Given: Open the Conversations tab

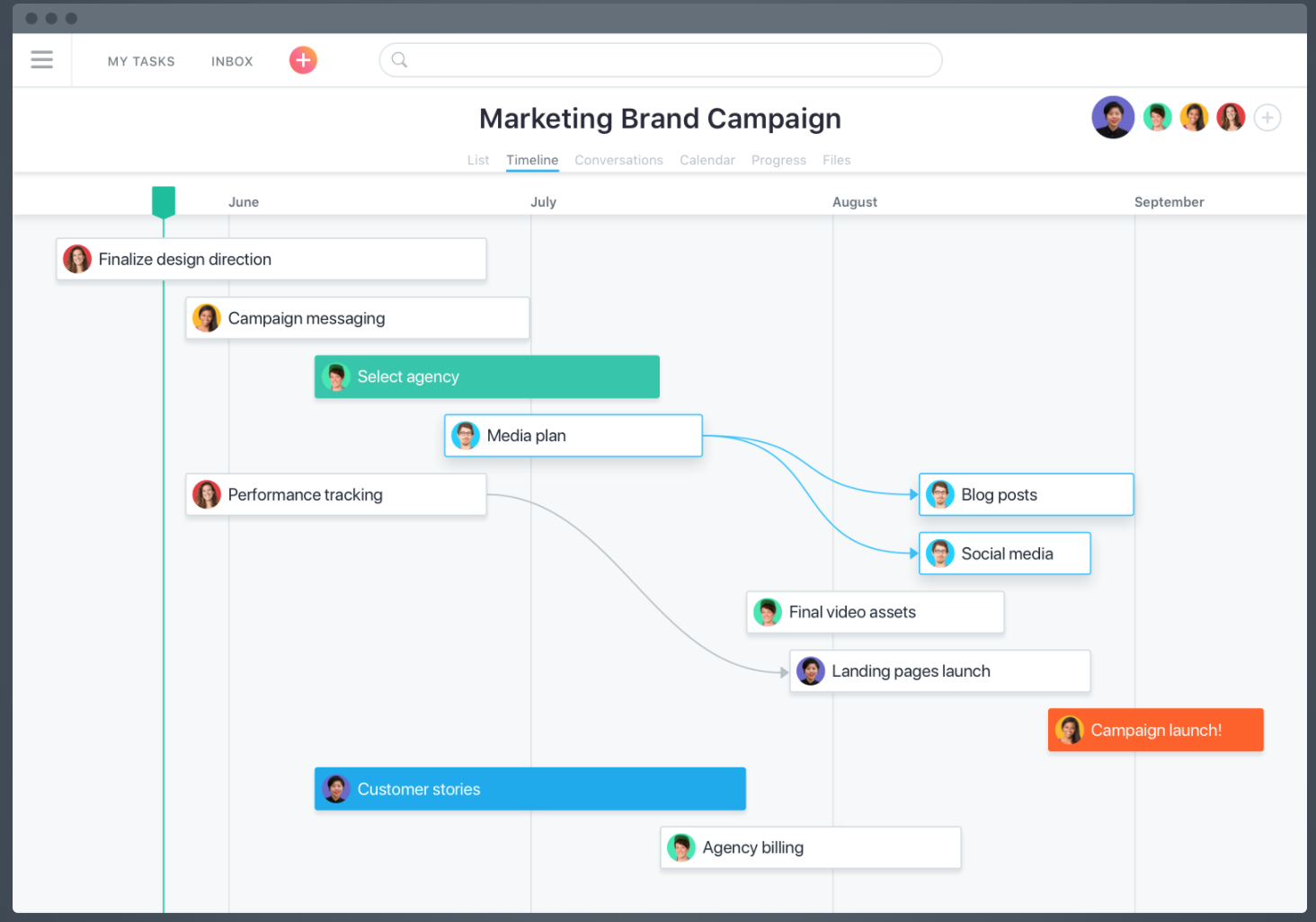Looking at the screenshot, I should [x=618, y=160].
